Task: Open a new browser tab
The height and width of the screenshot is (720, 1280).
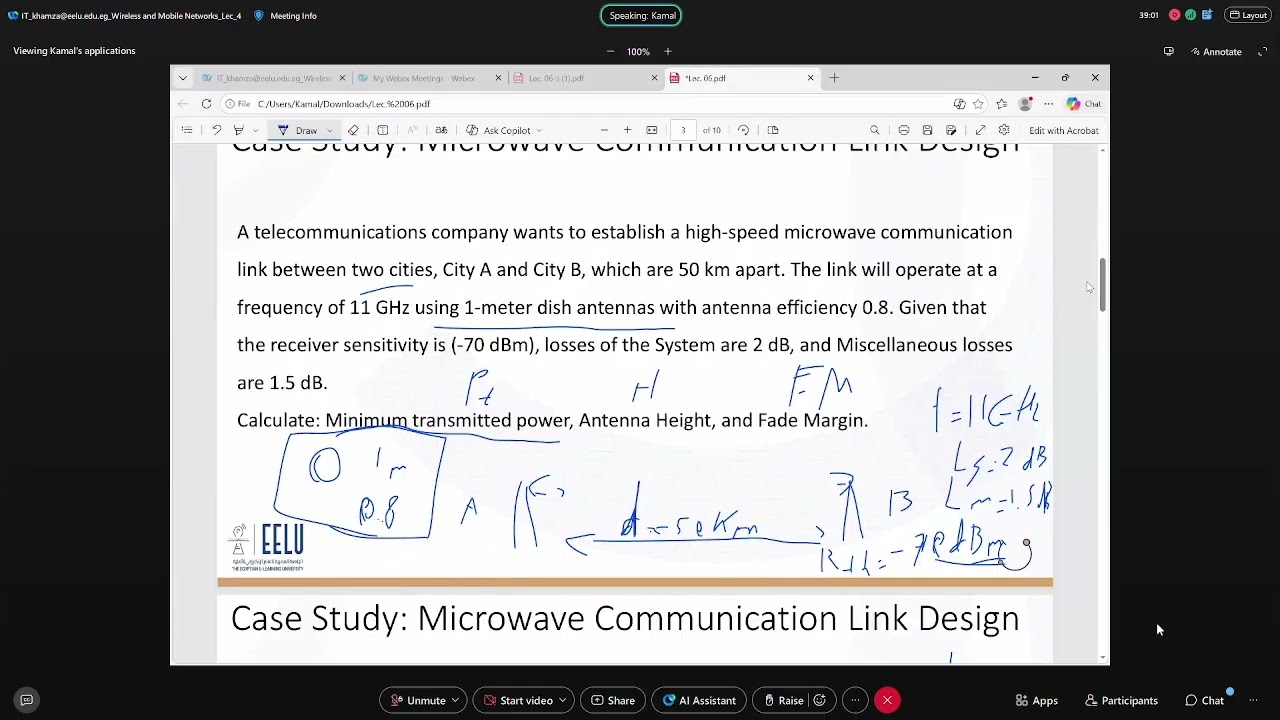Action: click(834, 78)
